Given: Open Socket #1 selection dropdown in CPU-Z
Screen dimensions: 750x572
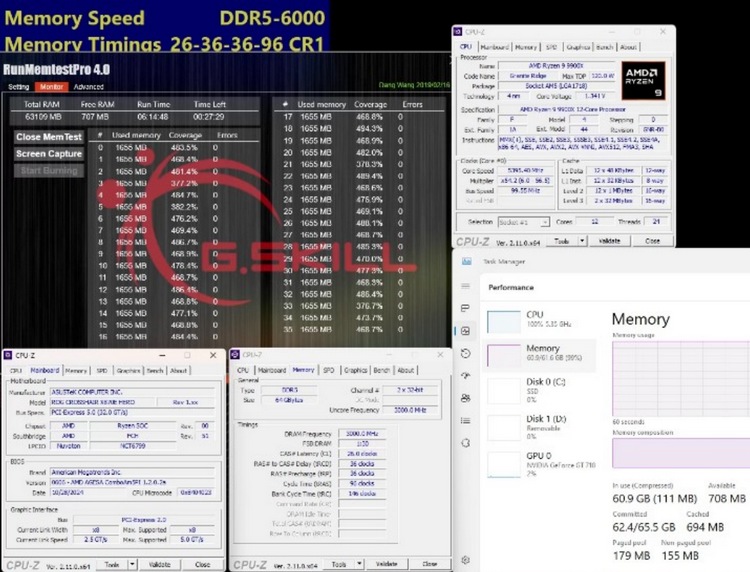Looking at the screenshot, I should 524,222.
